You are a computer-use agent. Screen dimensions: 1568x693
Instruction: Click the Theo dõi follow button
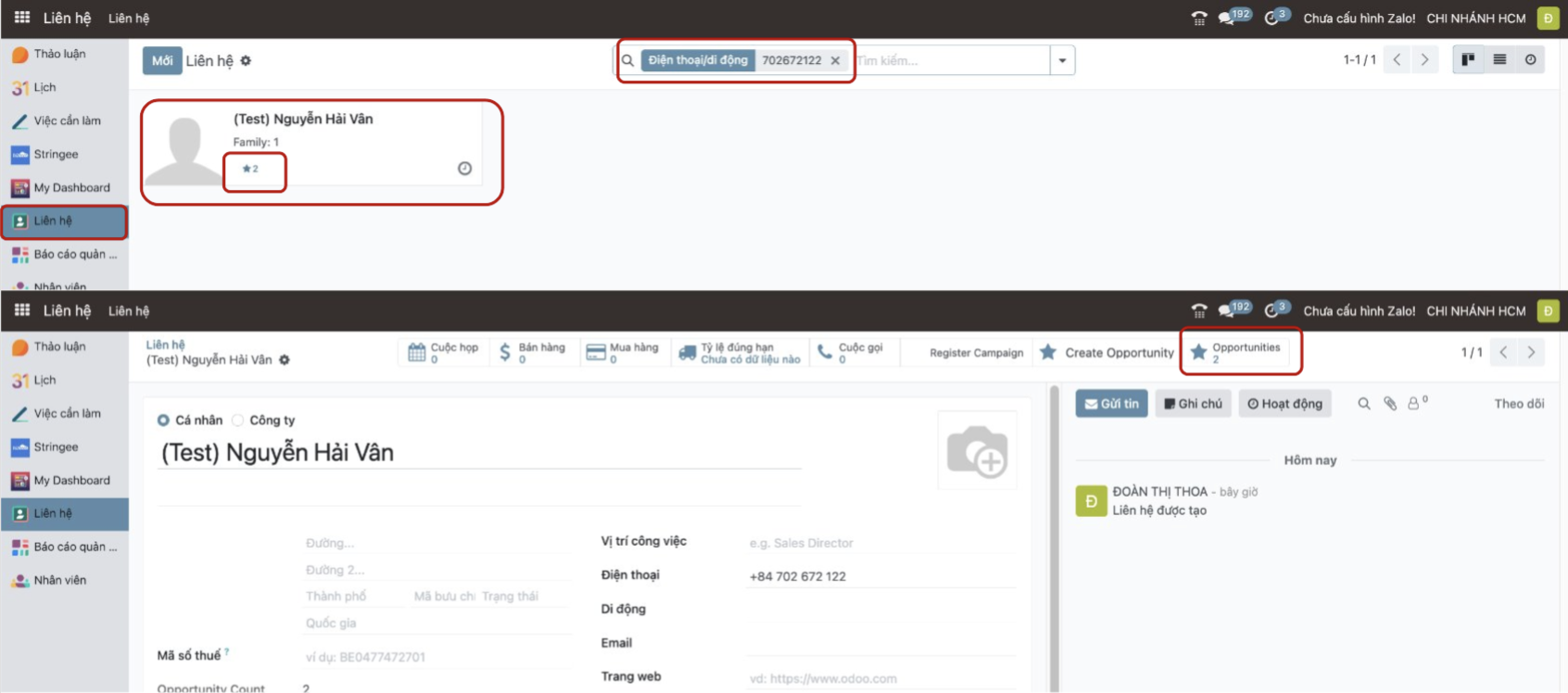1519,403
